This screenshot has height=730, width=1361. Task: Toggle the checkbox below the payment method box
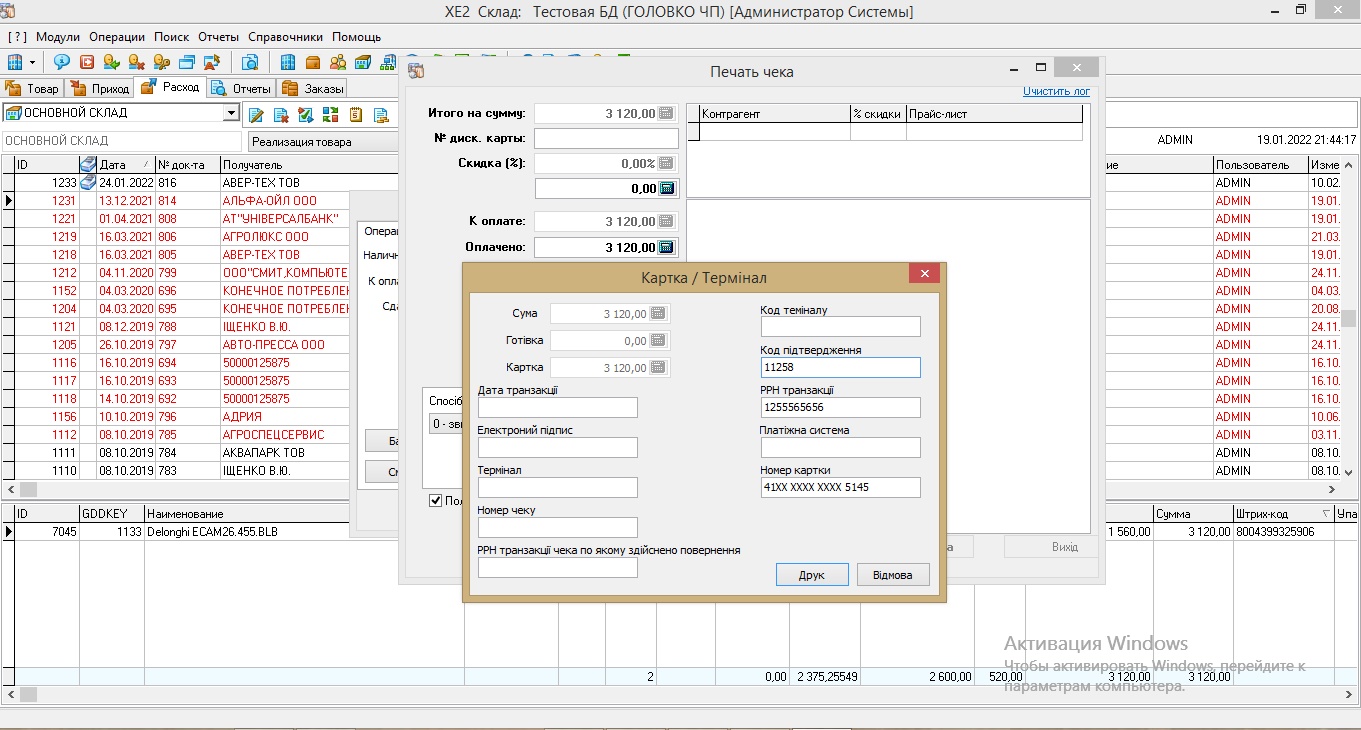(x=435, y=501)
